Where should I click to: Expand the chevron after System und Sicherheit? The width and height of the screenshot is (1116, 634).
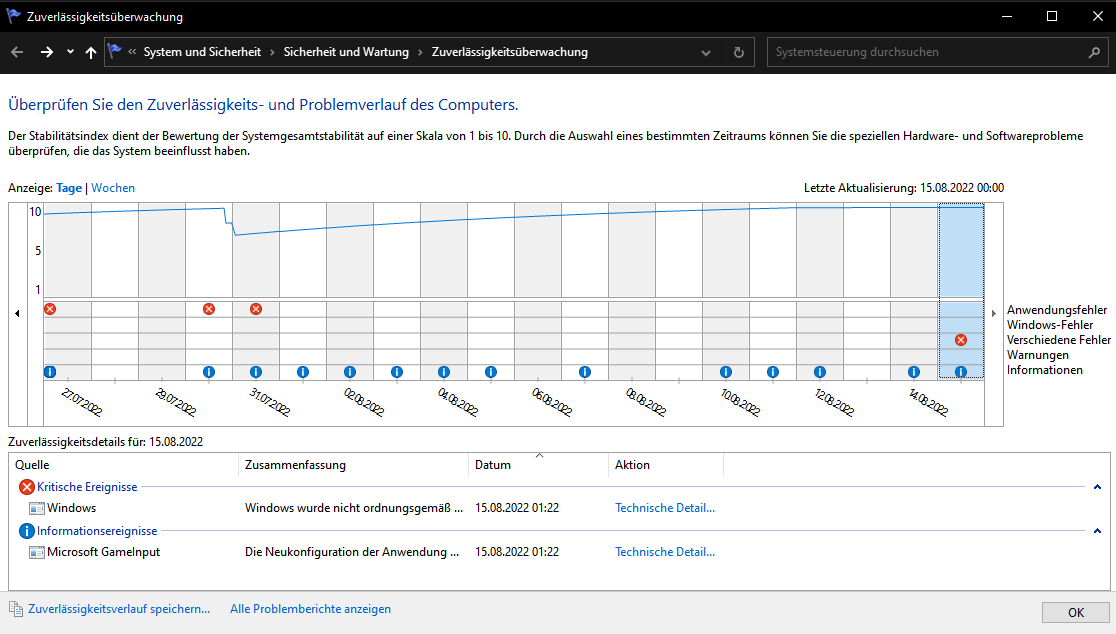[272, 52]
